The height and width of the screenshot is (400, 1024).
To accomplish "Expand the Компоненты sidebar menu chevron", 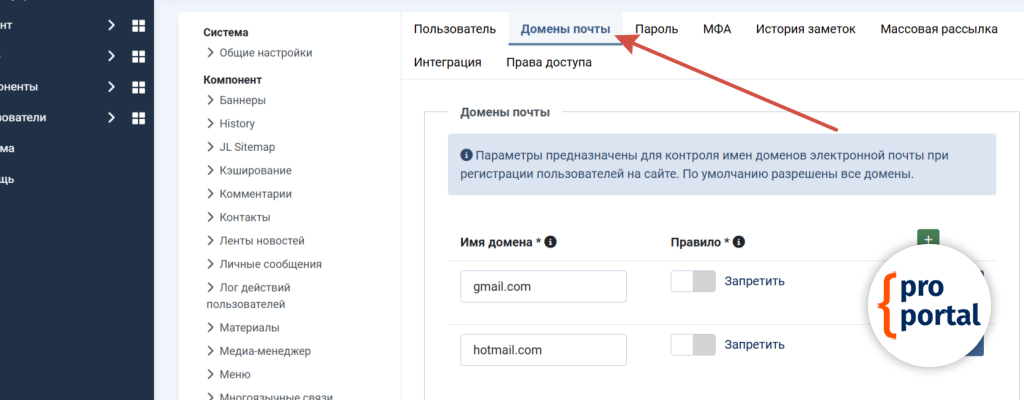I will [112, 87].
